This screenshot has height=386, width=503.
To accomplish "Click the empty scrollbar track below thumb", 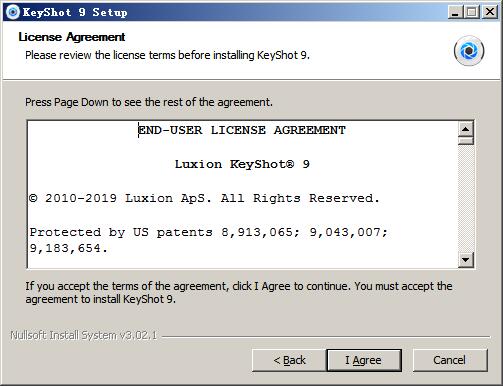I will [466, 199].
